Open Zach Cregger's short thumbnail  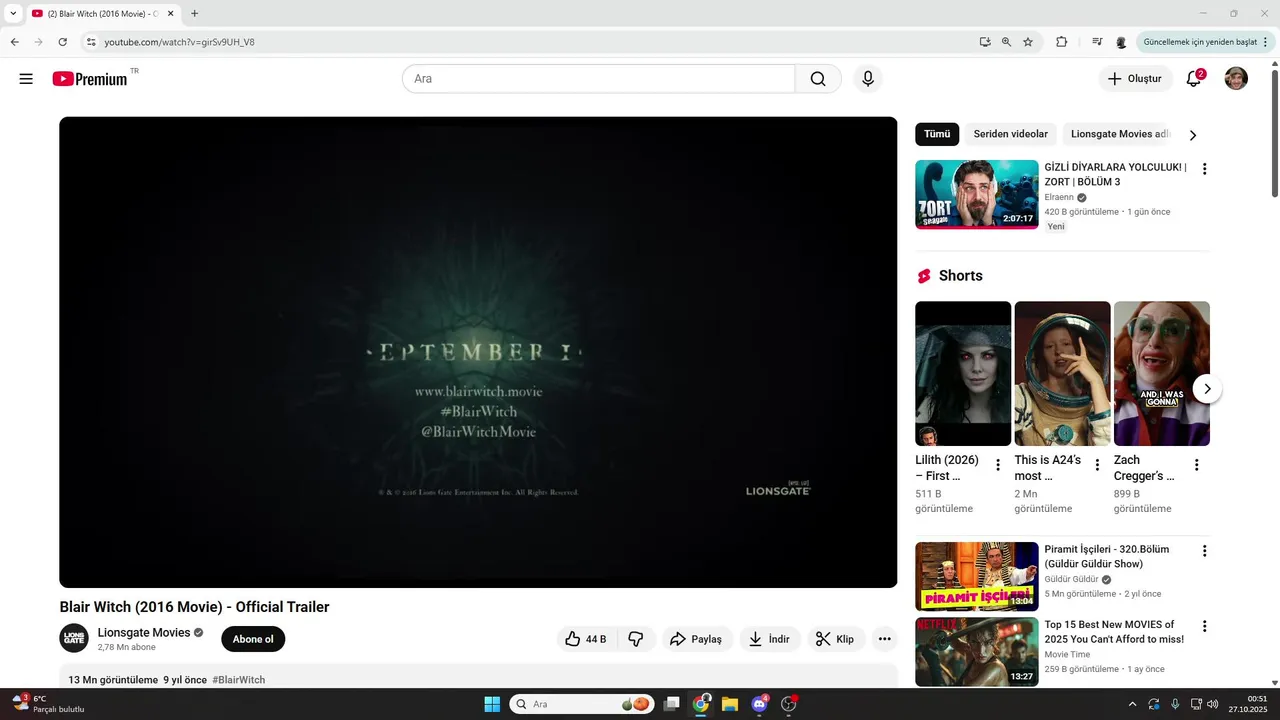click(1162, 373)
